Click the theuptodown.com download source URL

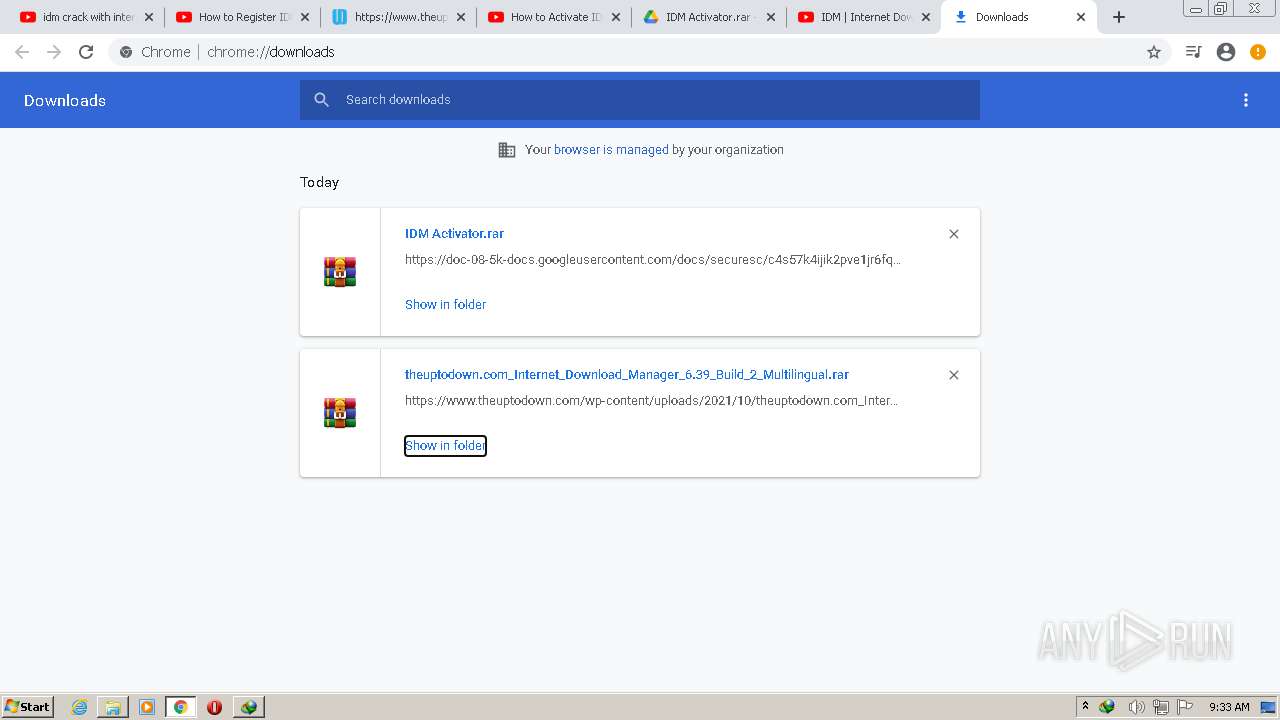click(652, 401)
